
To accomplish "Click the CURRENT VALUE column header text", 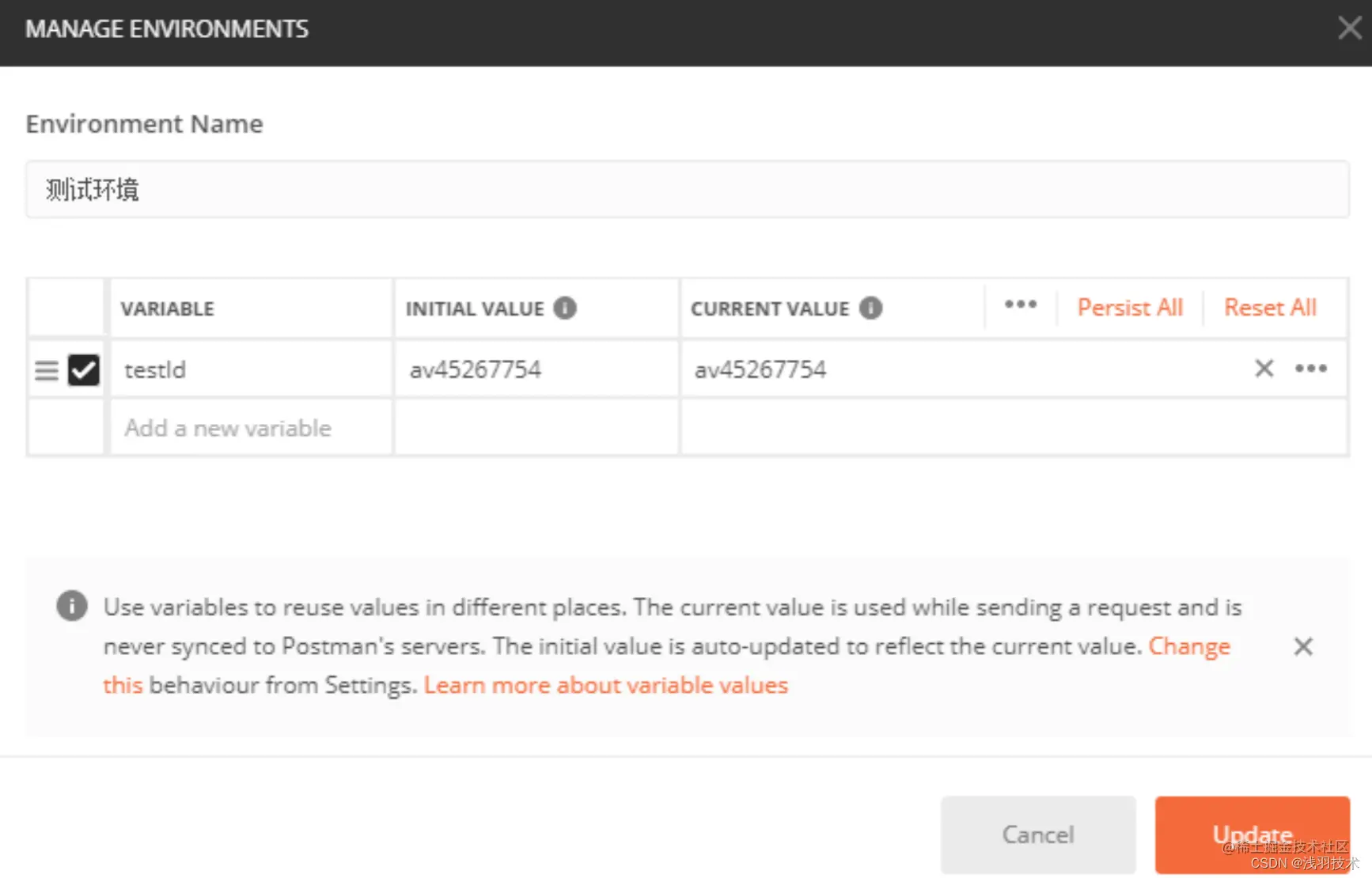I will pos(770,308).
